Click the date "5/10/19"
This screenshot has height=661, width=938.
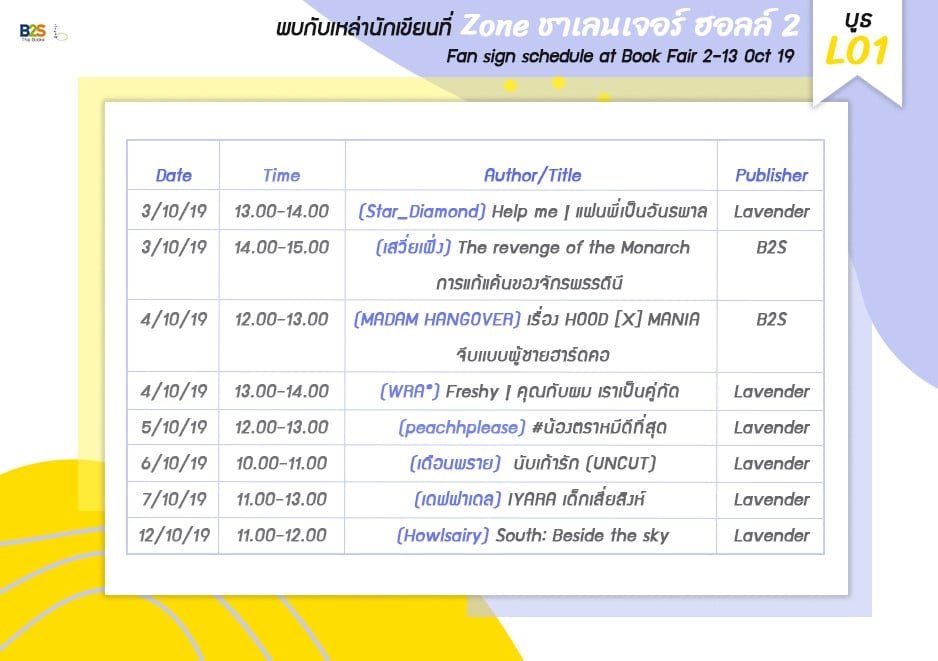173,427
